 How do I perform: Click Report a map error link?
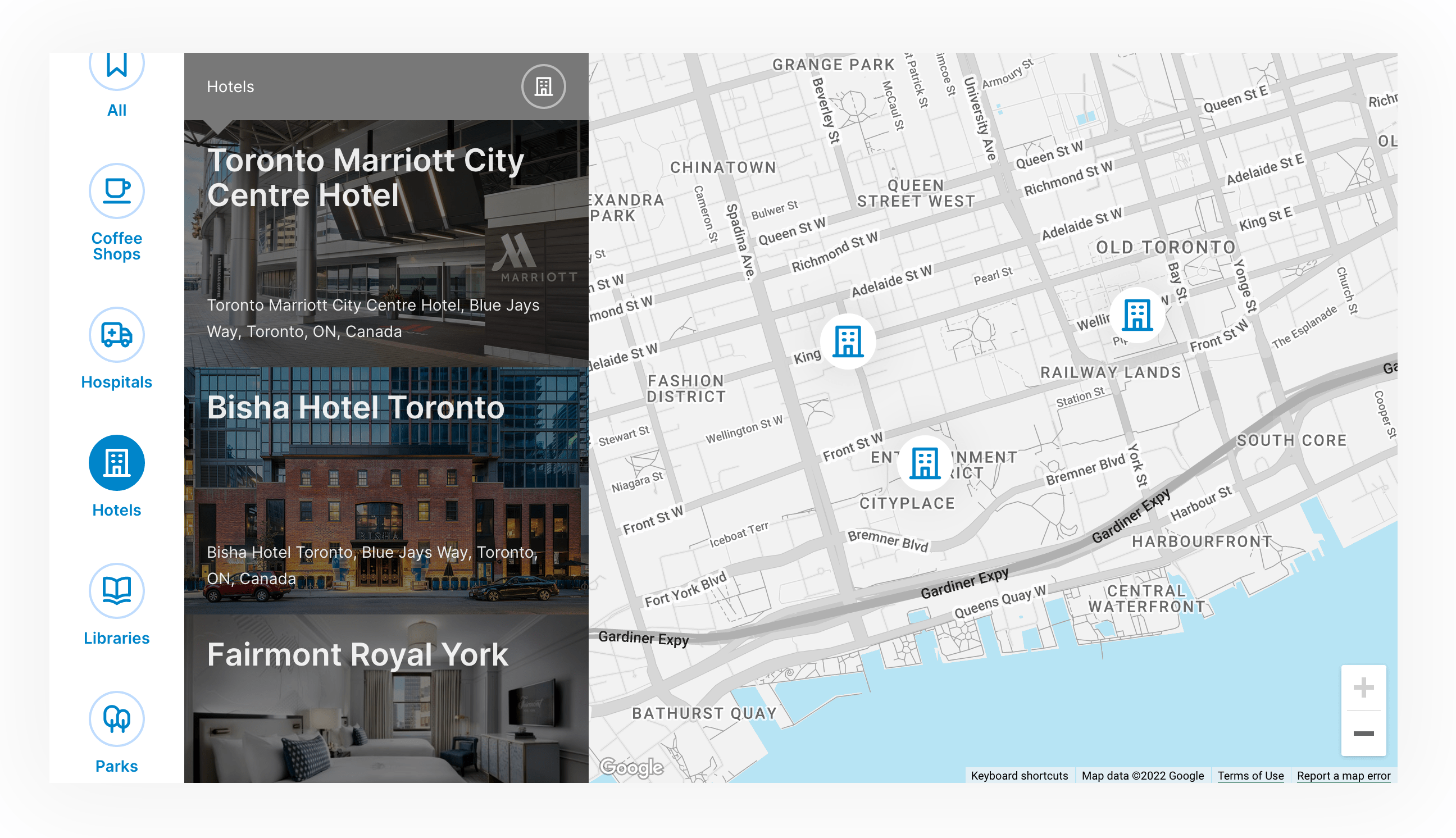tap(1343, 775)
